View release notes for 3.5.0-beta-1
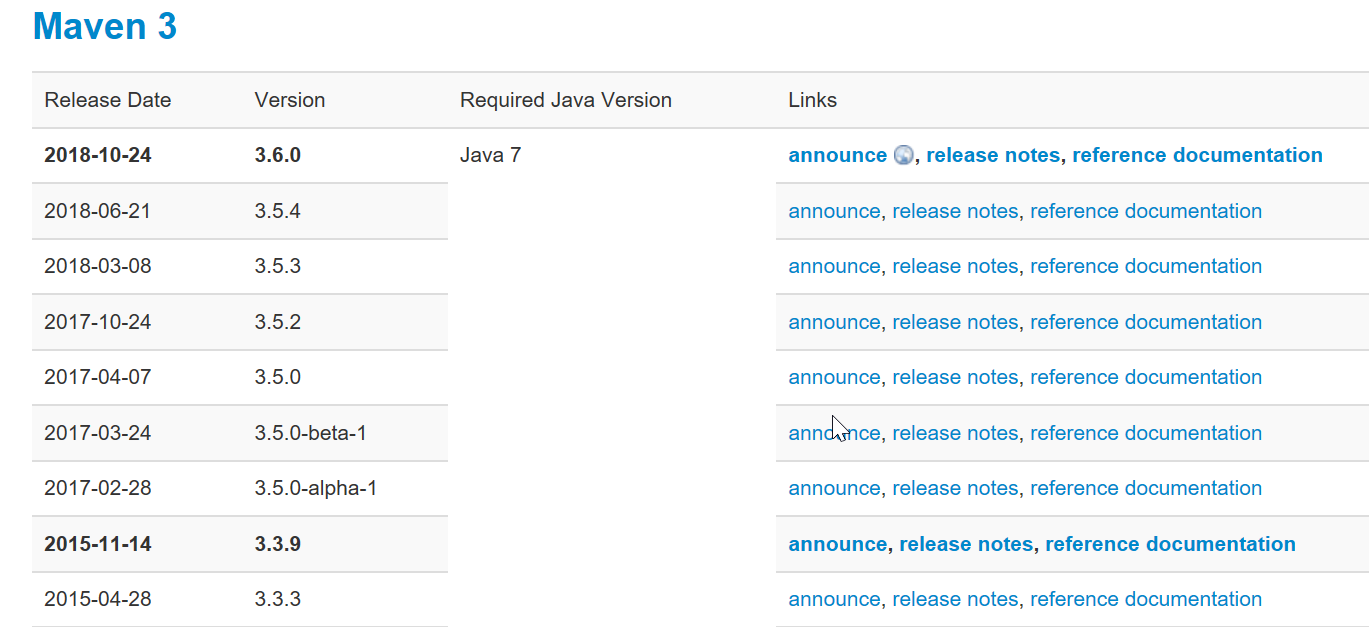The image size is (1369, 627). pos(954,433)
